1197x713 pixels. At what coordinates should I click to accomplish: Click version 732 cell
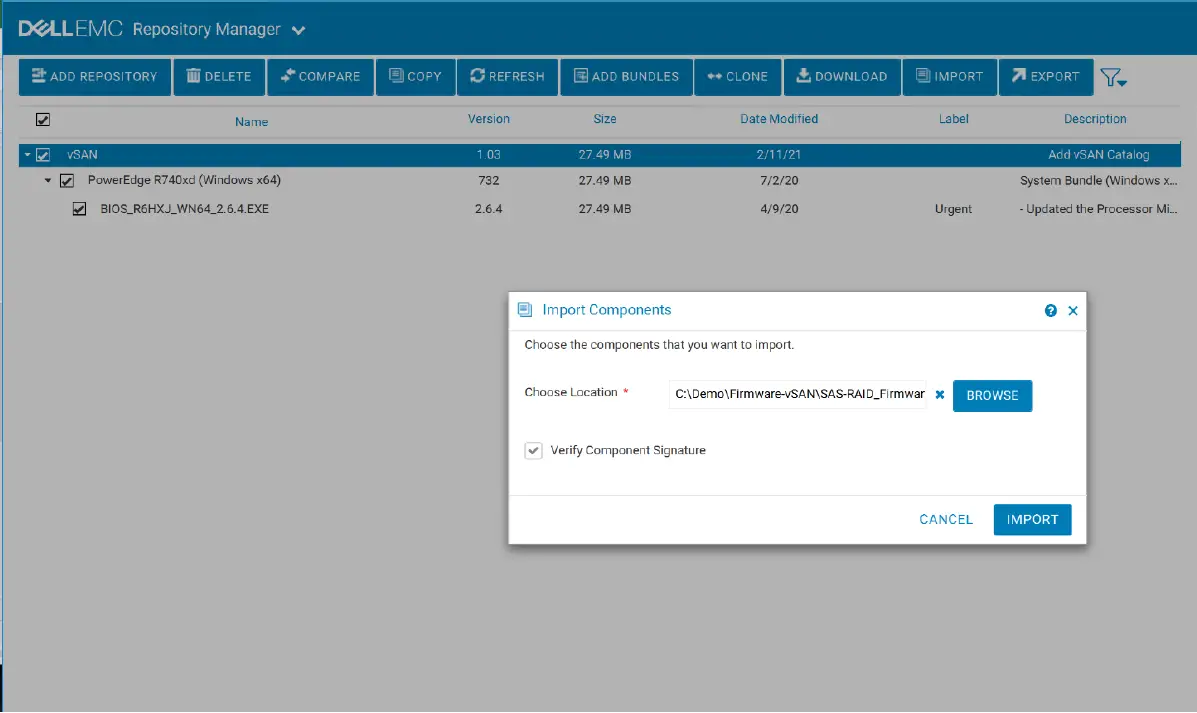pos(489,181)
